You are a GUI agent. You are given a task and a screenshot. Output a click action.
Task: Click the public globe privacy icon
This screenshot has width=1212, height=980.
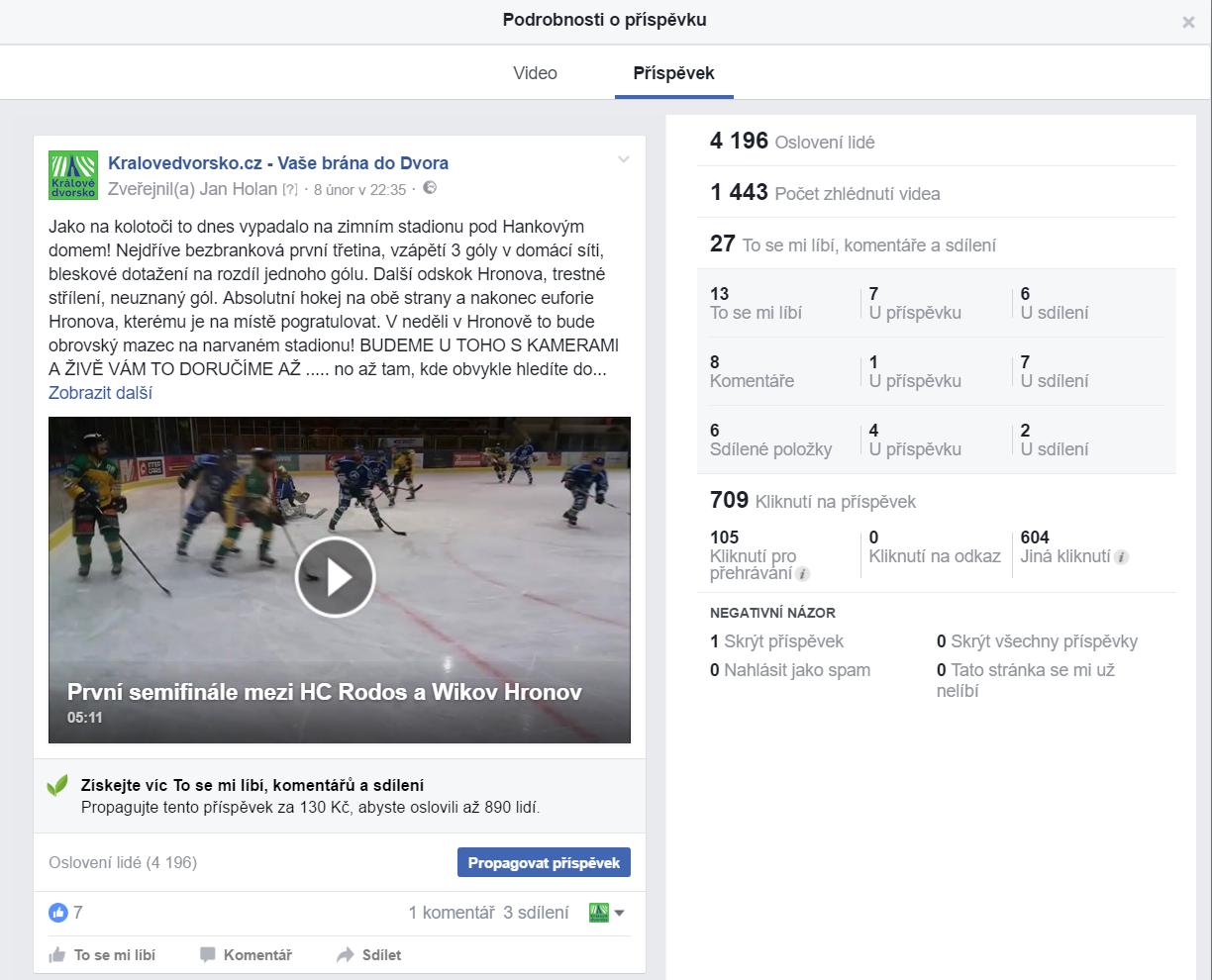pyautogui.click(x=430, y=188)
